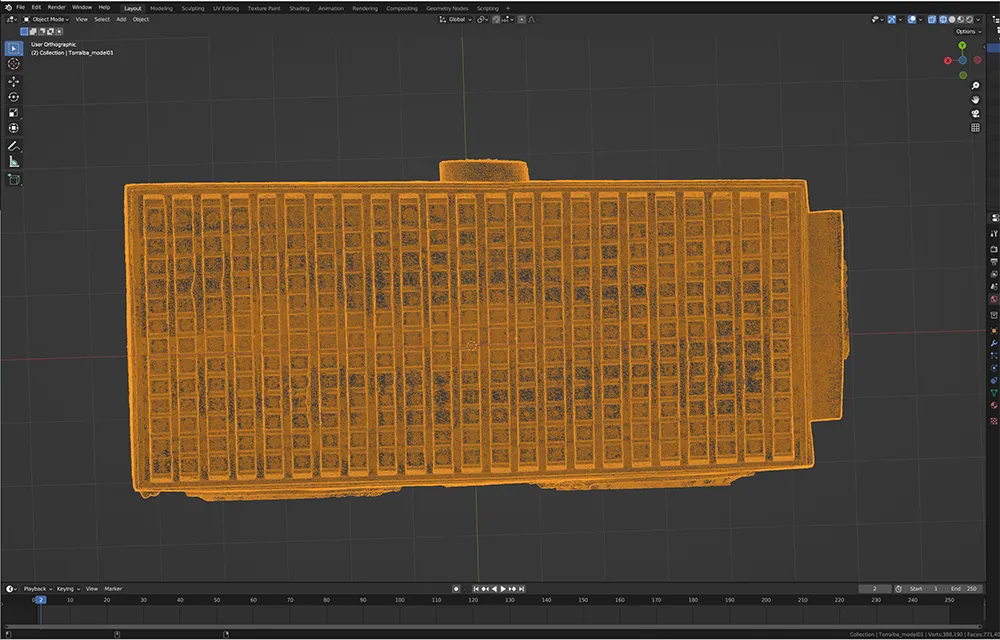Viewport: 1000px width, 640px height.
Task: Click the camera view icon in viewport
Action: 975,113
